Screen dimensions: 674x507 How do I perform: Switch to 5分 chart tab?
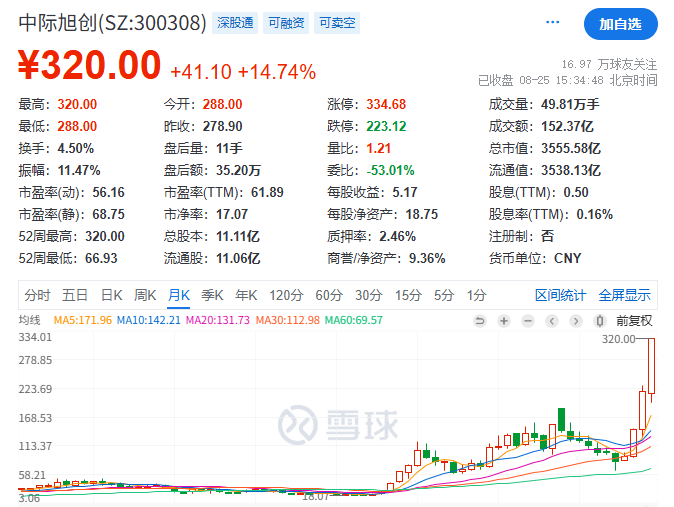[444, 295]
